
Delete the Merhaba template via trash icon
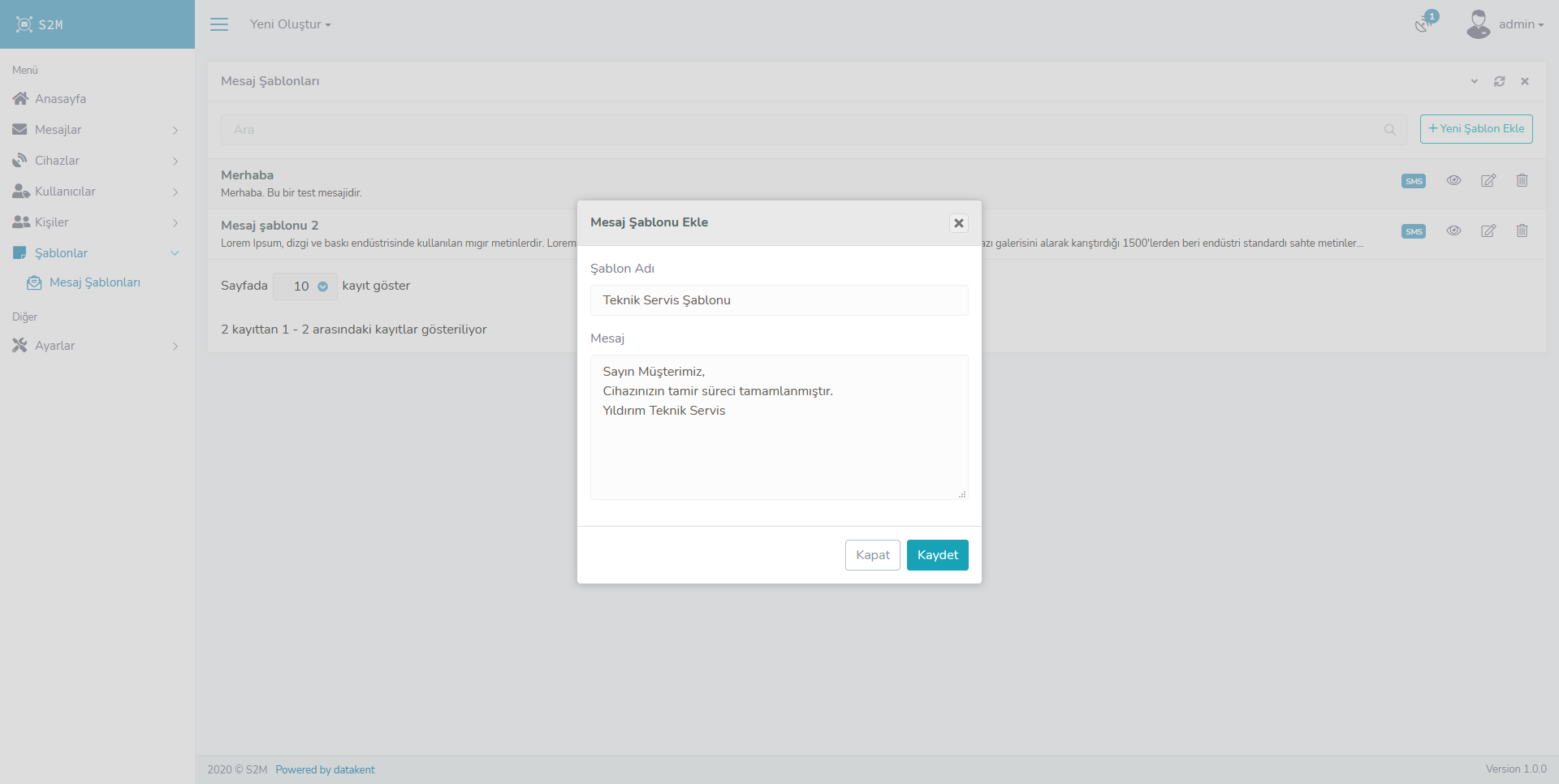1522,181
